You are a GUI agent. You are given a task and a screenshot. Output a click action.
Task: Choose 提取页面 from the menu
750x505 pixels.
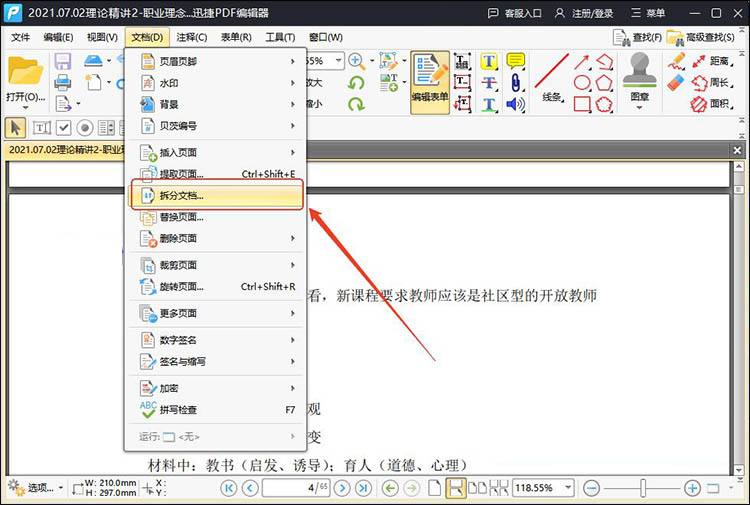coord(216,174)
